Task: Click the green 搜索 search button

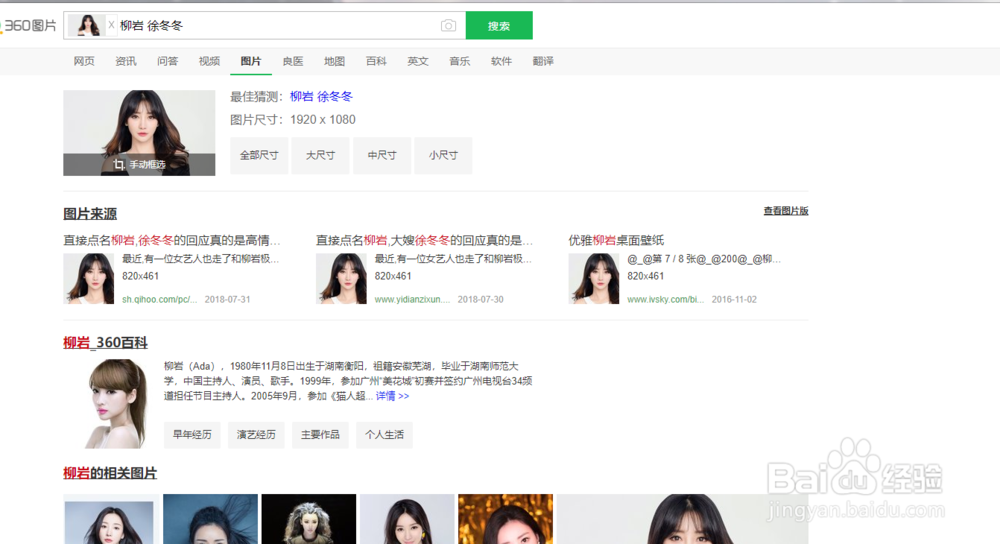Action: [499, 26]
